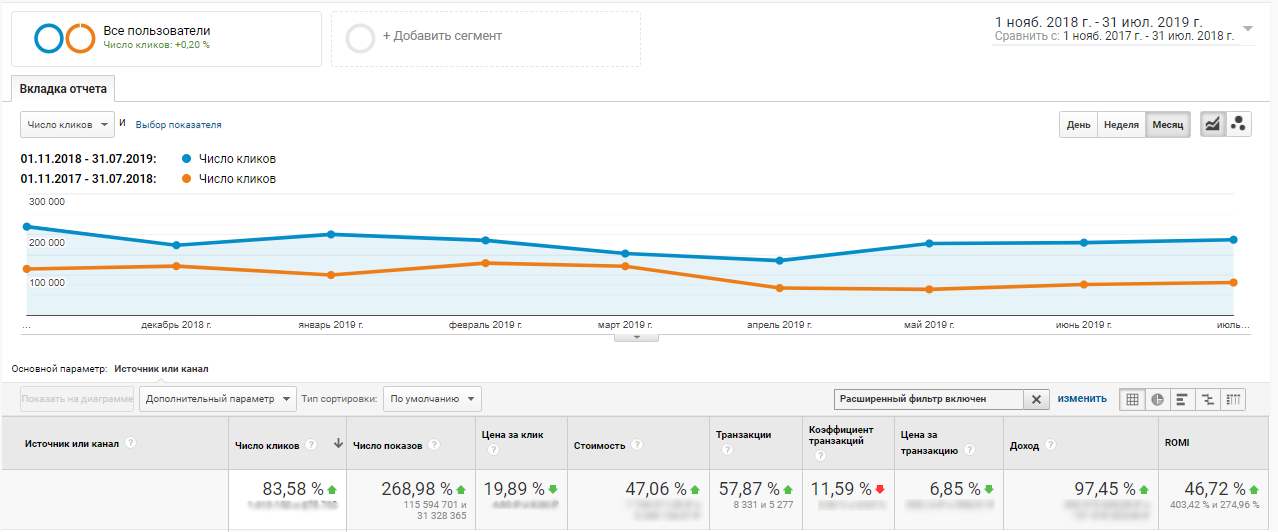Set chart interval to День

(x=1078, y=125)
